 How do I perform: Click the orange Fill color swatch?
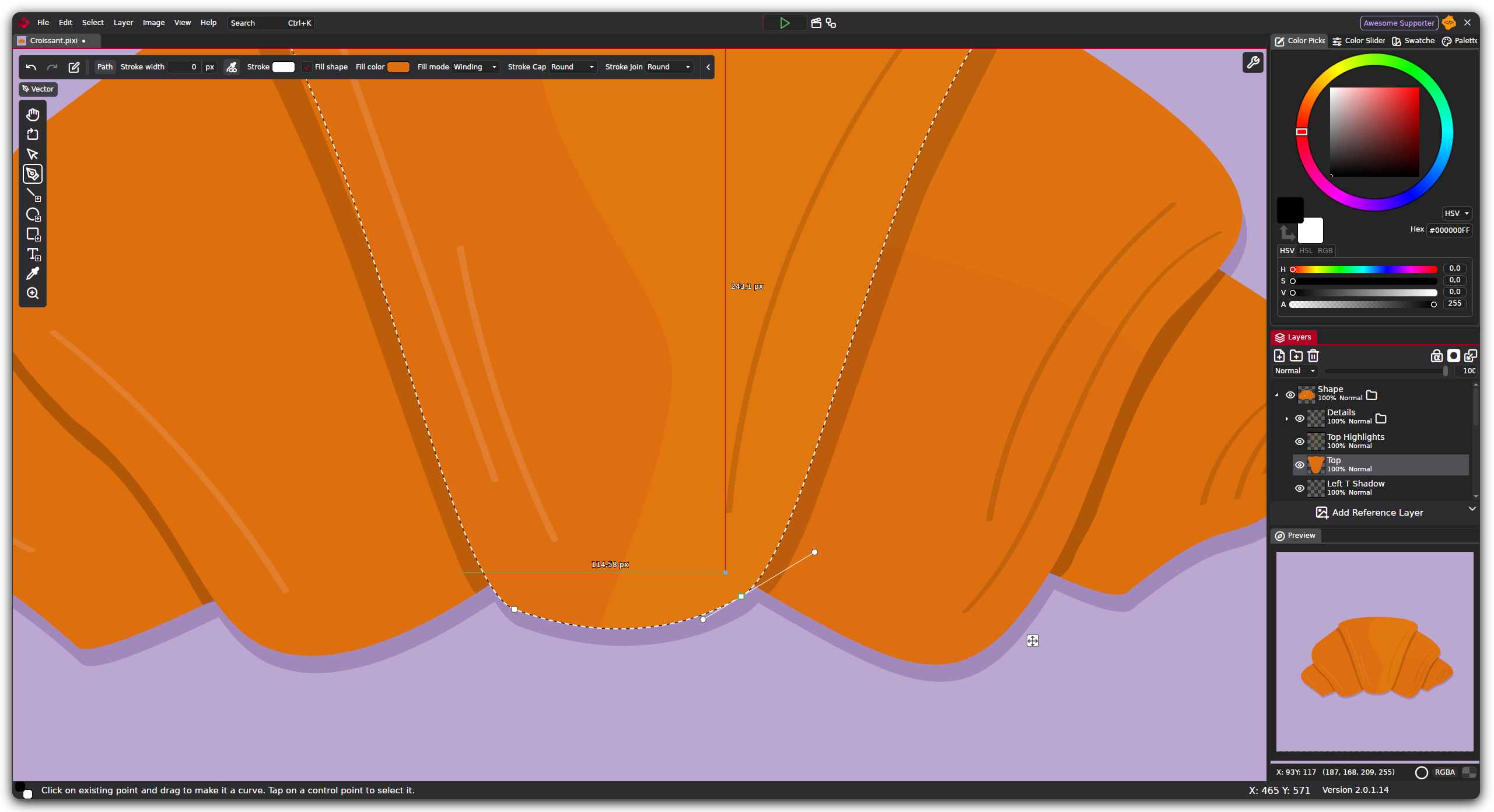click(398, 67)
